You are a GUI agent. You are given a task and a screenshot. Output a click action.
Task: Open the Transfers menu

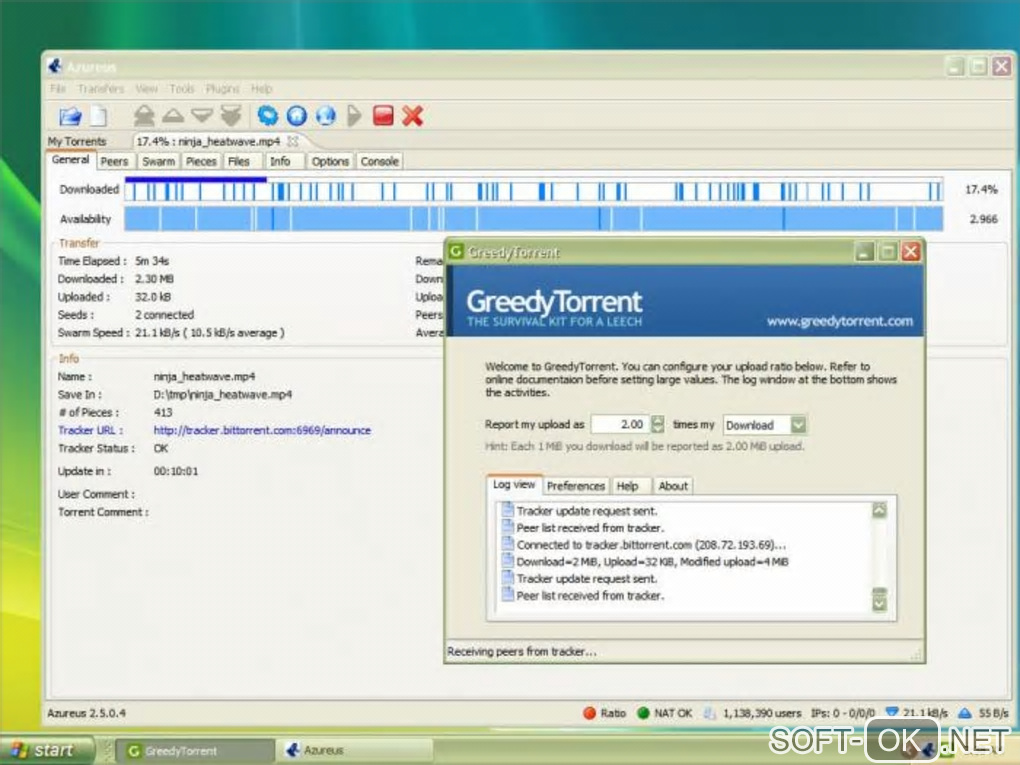[100, 88]
